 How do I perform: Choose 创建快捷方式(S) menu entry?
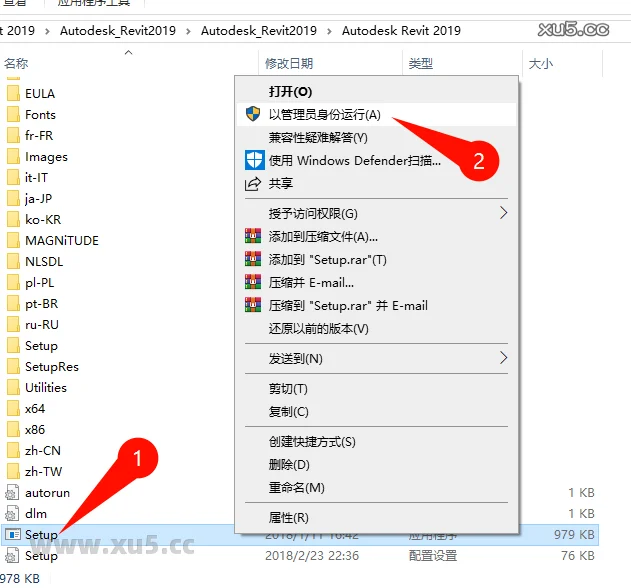point(312,442)
